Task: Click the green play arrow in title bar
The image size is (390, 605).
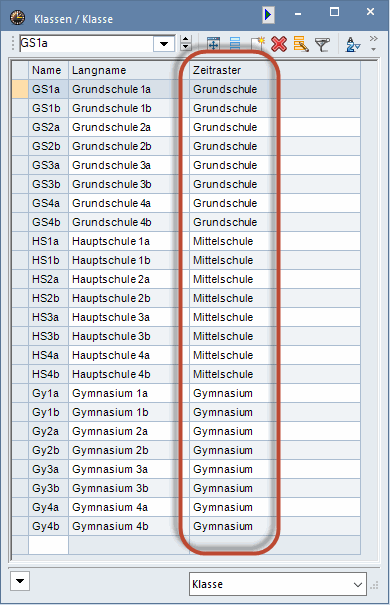Action: pos(268,15)
